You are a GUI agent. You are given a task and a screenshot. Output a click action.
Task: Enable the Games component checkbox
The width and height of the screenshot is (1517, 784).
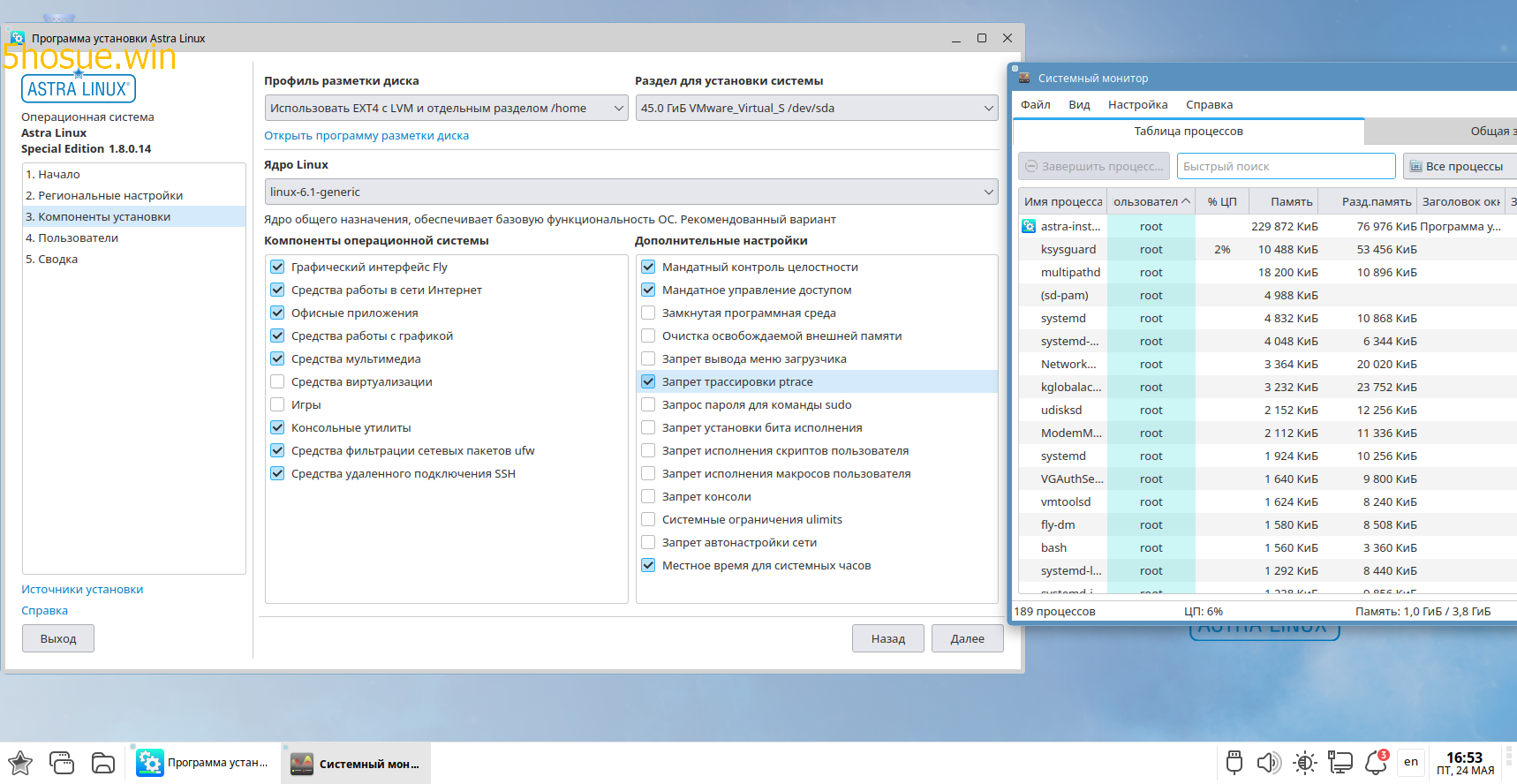277,404
